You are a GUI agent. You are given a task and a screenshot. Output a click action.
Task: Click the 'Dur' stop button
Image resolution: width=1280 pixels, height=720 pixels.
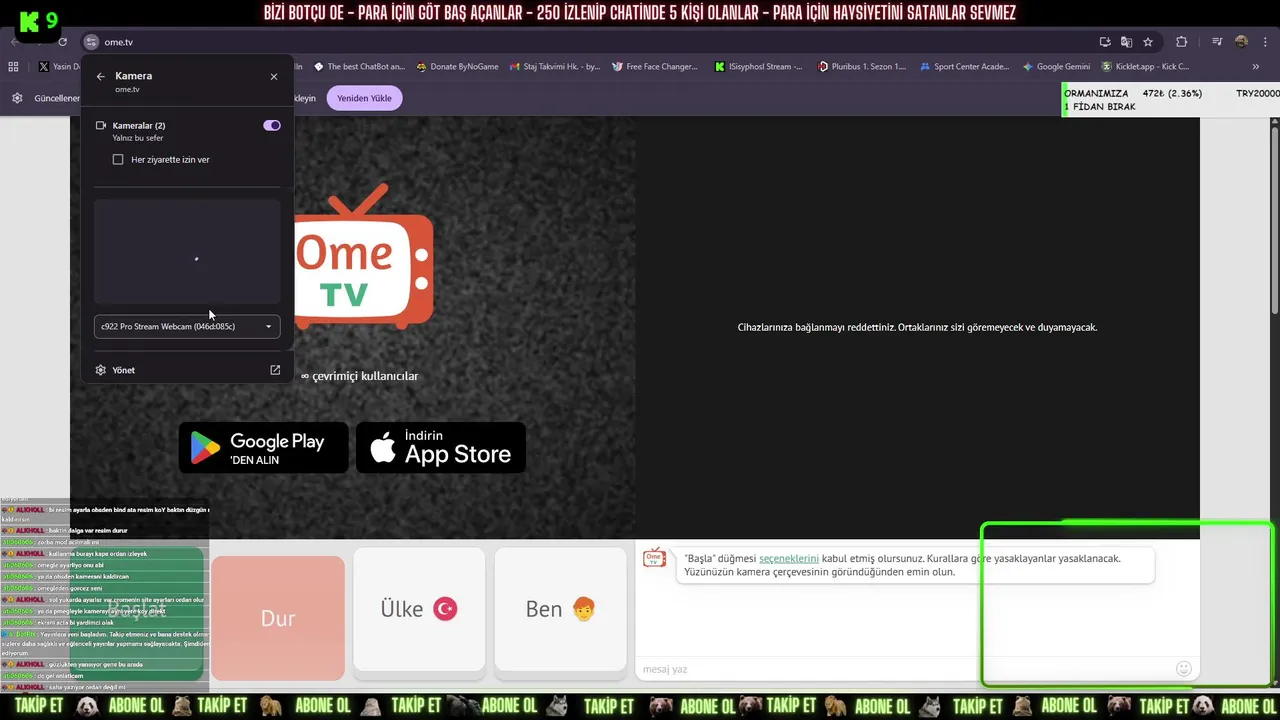point(278,618)
